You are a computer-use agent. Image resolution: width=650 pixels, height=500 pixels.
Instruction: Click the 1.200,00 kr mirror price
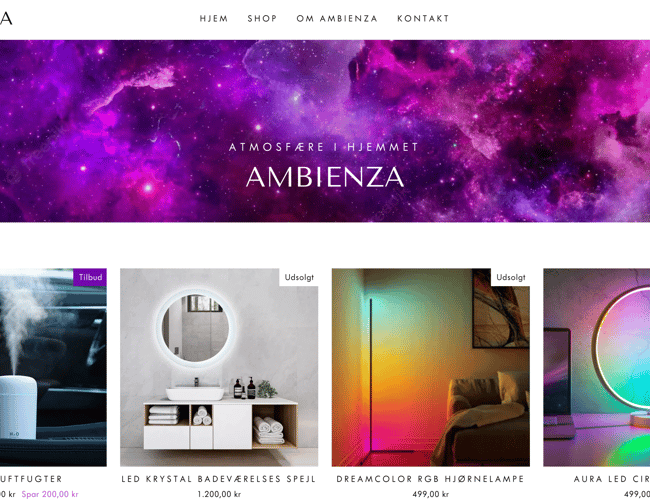coord(219,494)
